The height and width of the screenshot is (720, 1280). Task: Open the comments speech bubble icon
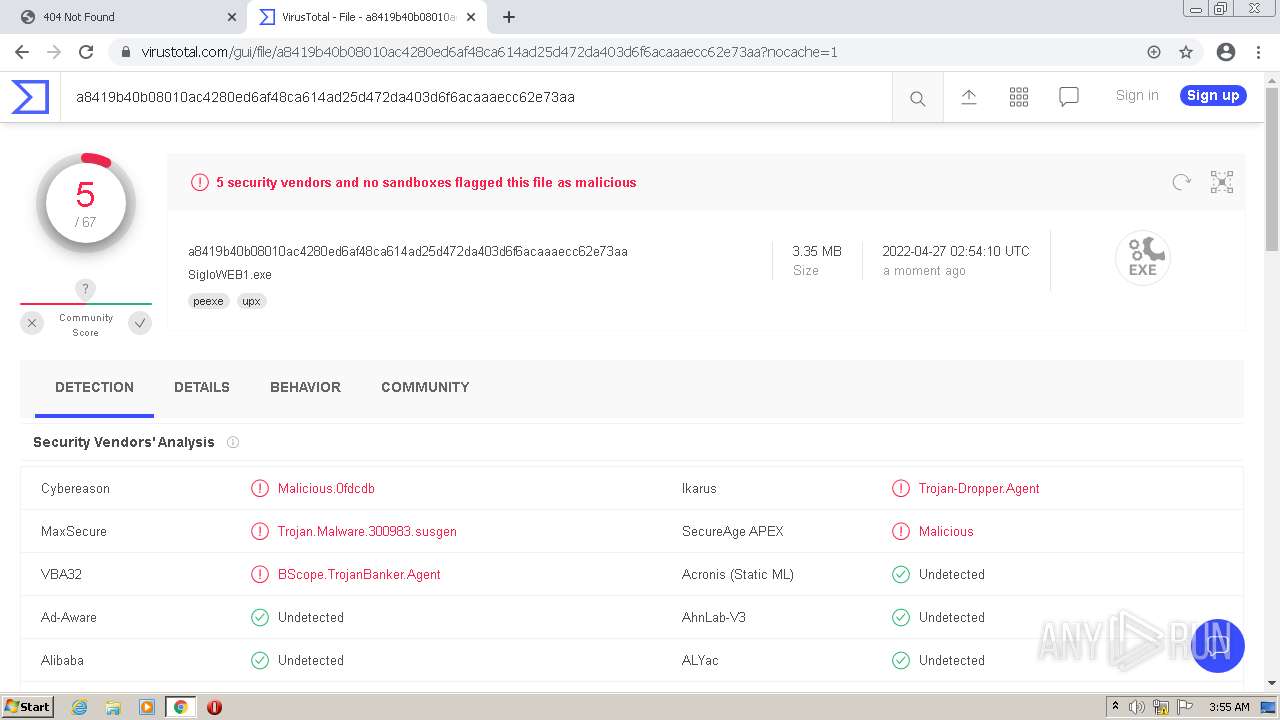[x=1069, y=97]
